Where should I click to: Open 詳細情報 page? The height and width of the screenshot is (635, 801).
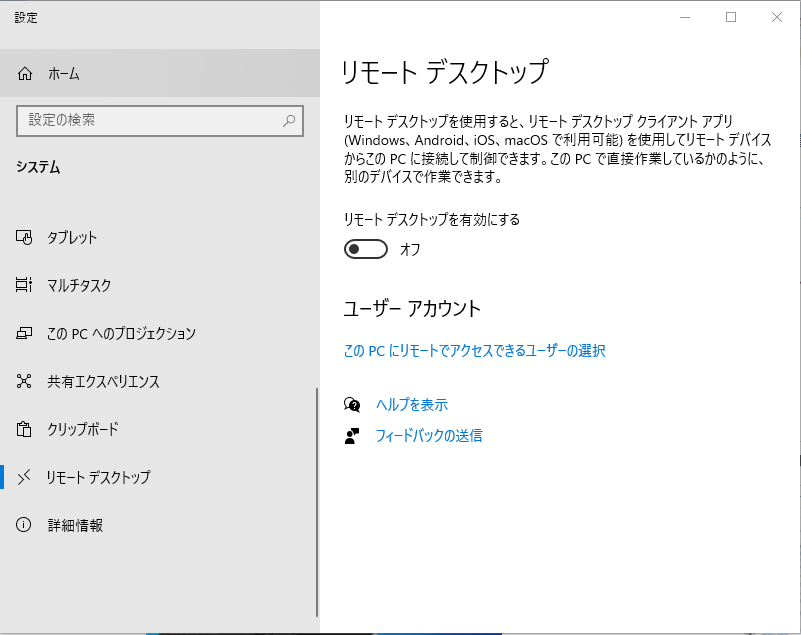point(158,525)
